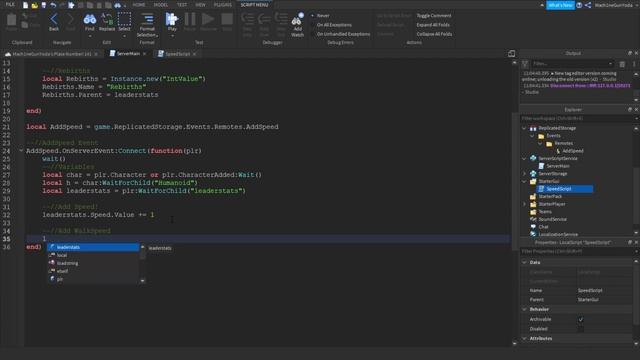The width and height of the screenshot is (640, 360).
Task: Collapse StarterGui tree node
Action: point(524,181)
